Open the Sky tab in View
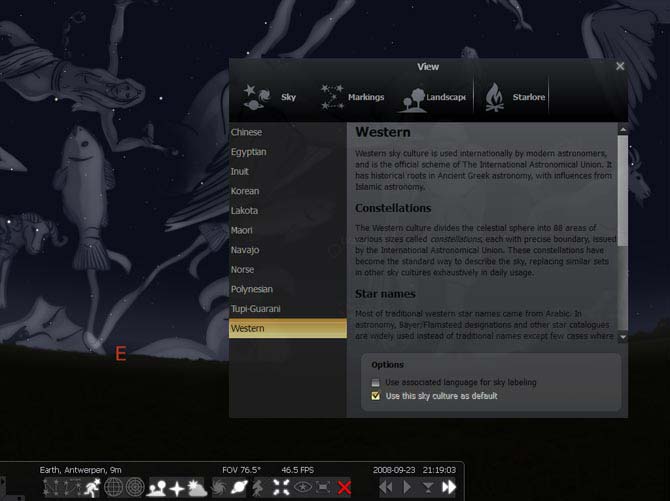The height and width of the screenshot is (501, 670). point(271,97)
